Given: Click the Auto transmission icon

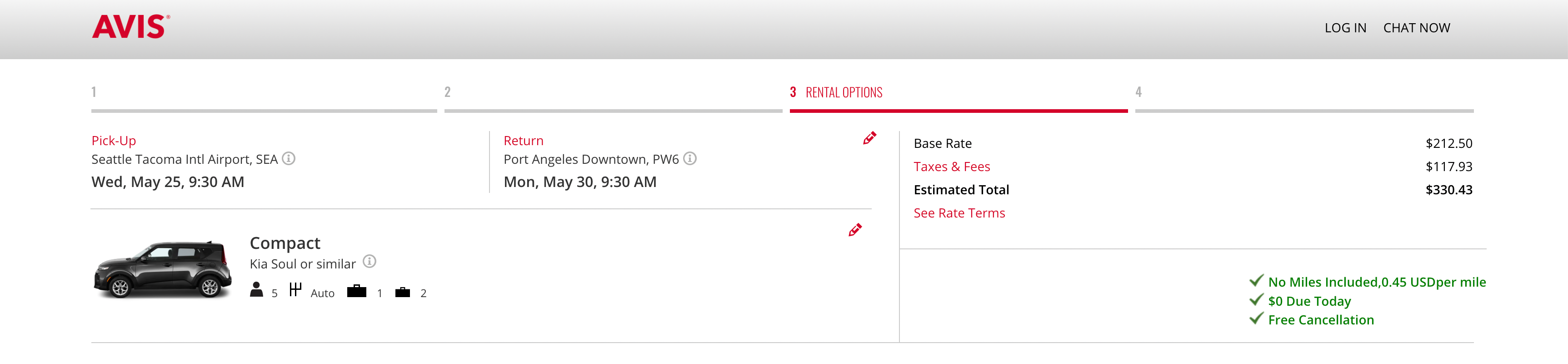Looking at the screenshot, I should coord(295,290).
